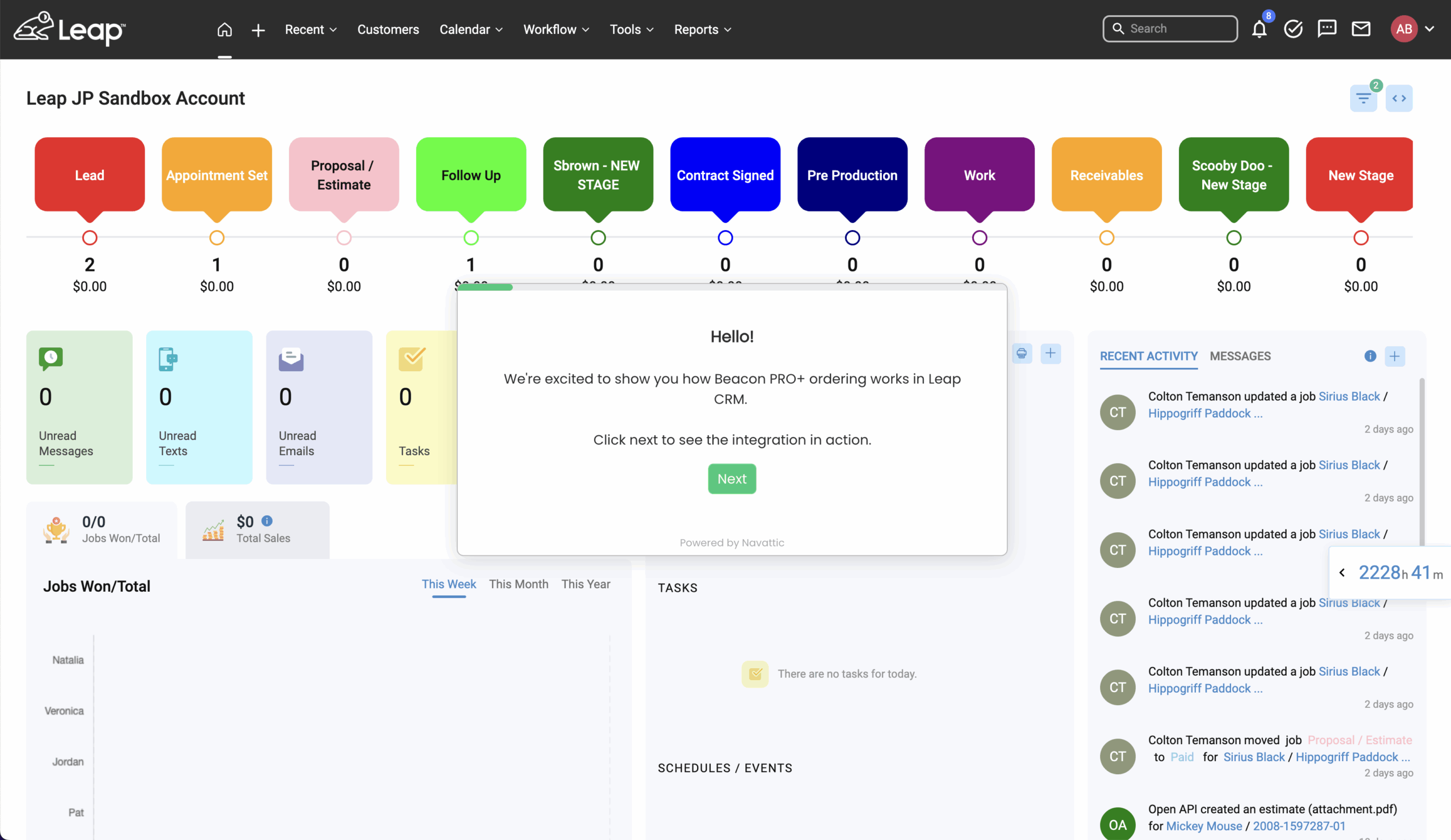This screenshot has height=840, width=1451.
Task: Select the This Week tab
Action: (448, 584)
